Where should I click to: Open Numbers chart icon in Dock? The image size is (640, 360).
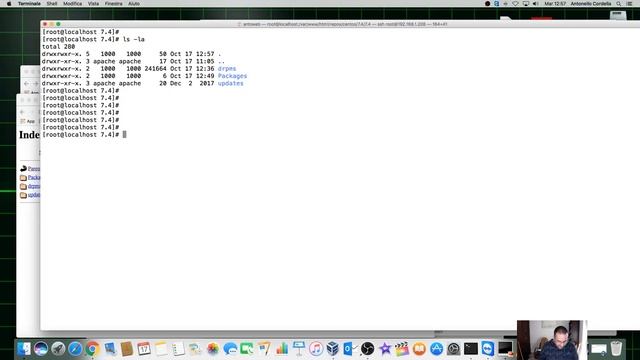click(282, 349)
